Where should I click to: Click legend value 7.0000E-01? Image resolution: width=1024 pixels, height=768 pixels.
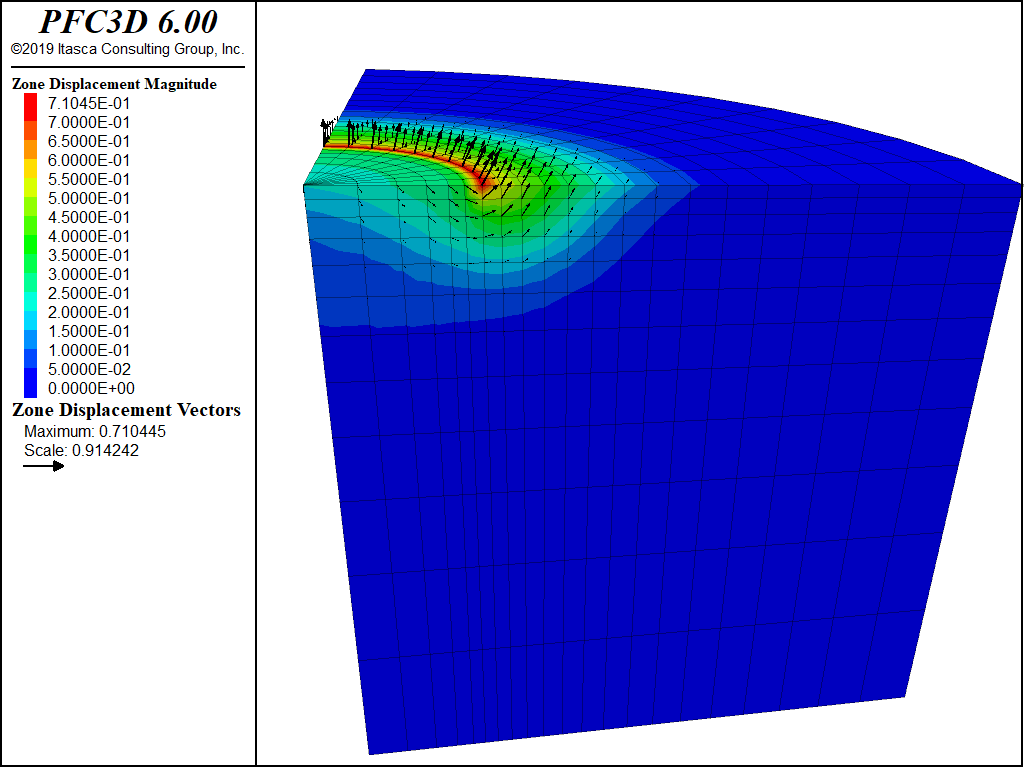(x=89, y=122)
